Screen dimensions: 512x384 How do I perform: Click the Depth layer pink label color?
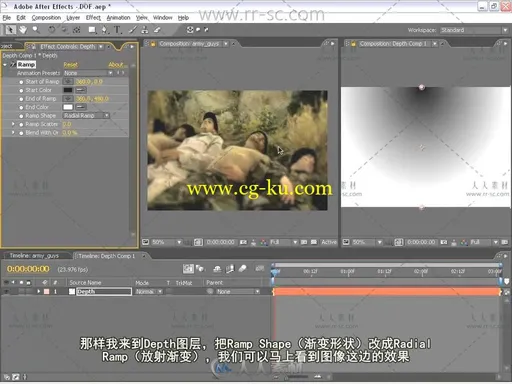click(x=46, y=291)
